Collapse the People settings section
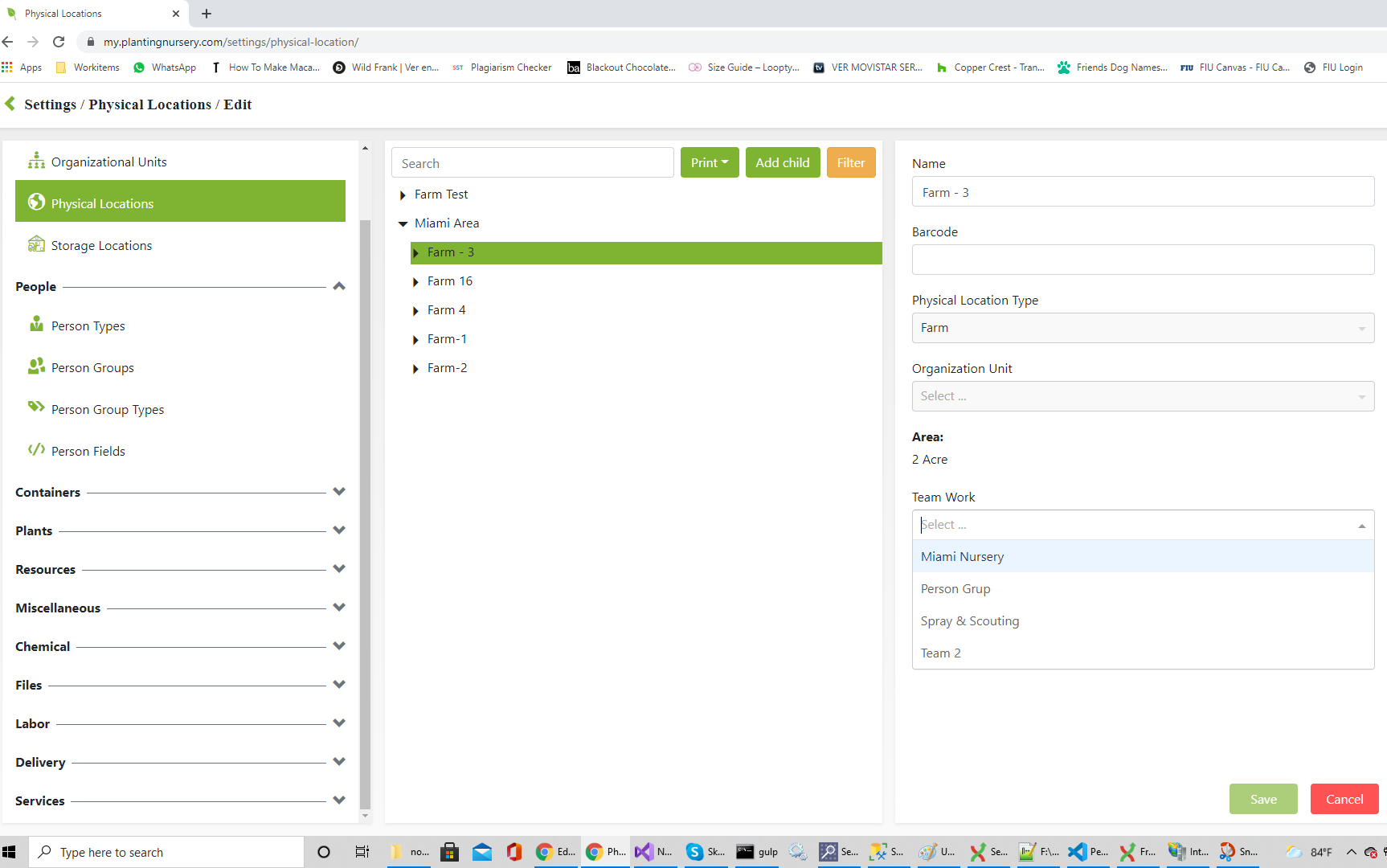This screenshot has width=1387, height=868. pyautogui.click(x=338, y=286)
